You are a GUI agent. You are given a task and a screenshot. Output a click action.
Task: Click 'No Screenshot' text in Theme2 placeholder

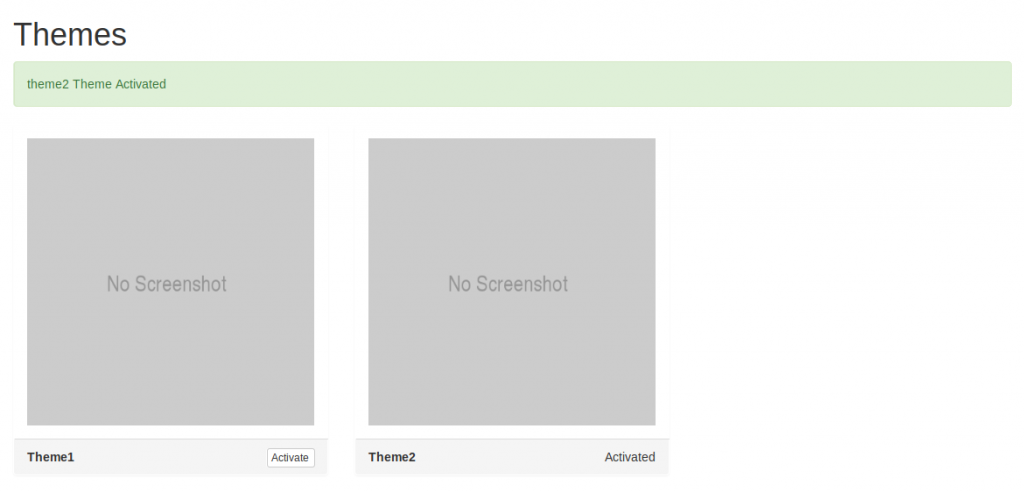[x=508, y=284]
